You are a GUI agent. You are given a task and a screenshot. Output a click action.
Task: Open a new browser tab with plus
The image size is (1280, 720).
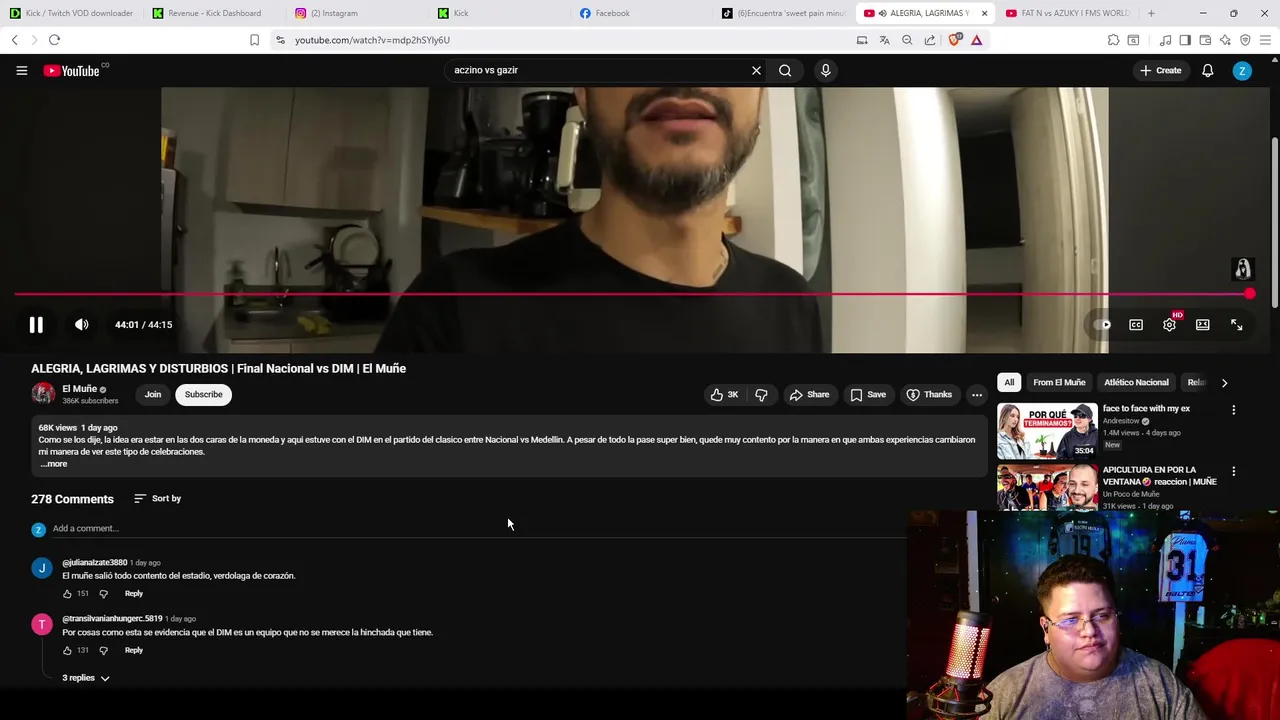(1151, 13)
